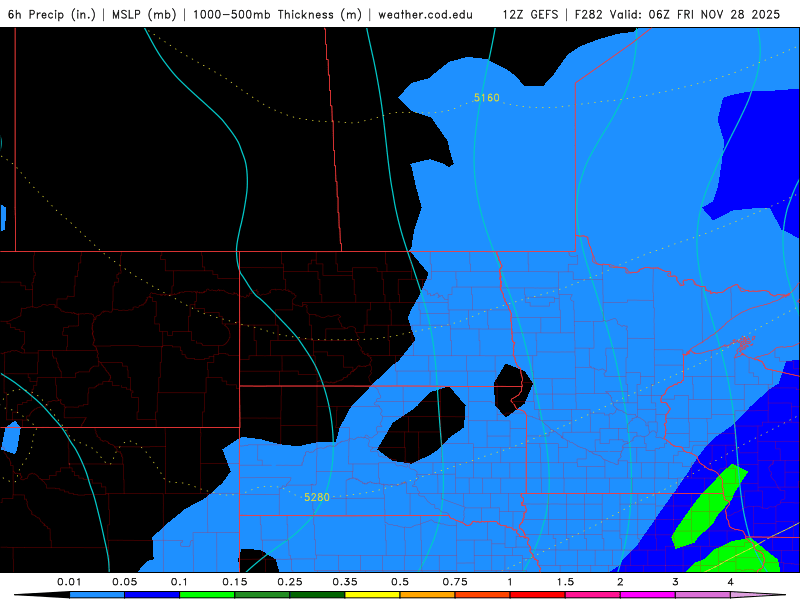The width and height of the screenshot is (800, 600).
Task: Click the '1.5' legend value
Action: 565,582
